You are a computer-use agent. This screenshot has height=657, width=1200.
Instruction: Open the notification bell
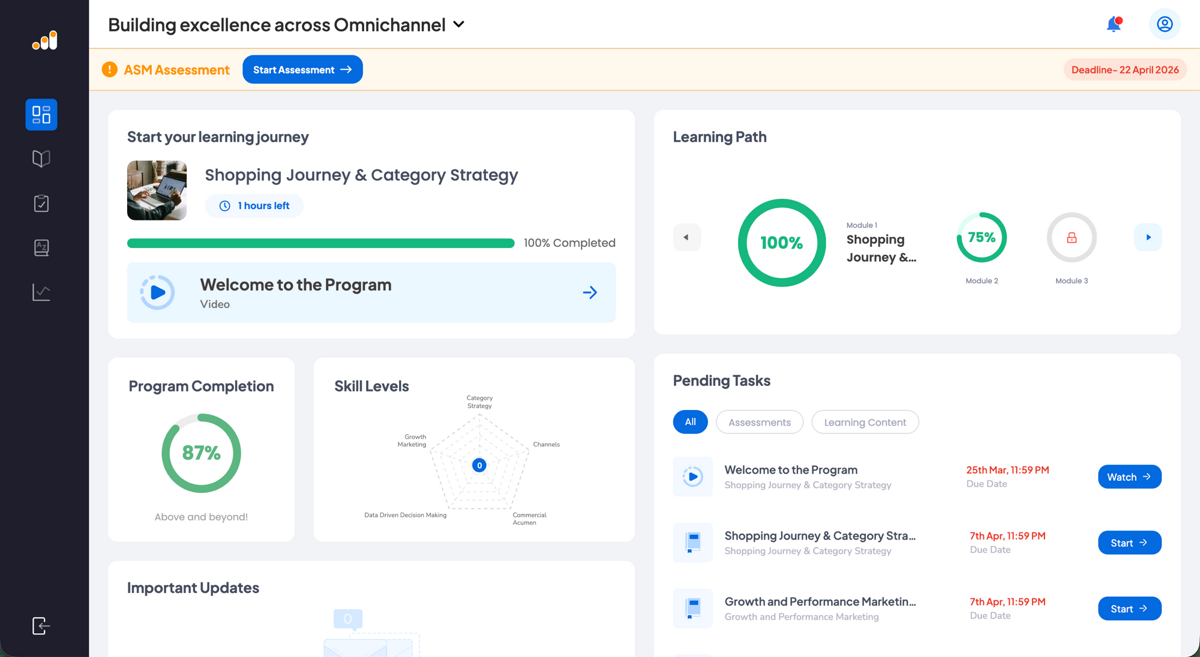(x=1113, y=24)
